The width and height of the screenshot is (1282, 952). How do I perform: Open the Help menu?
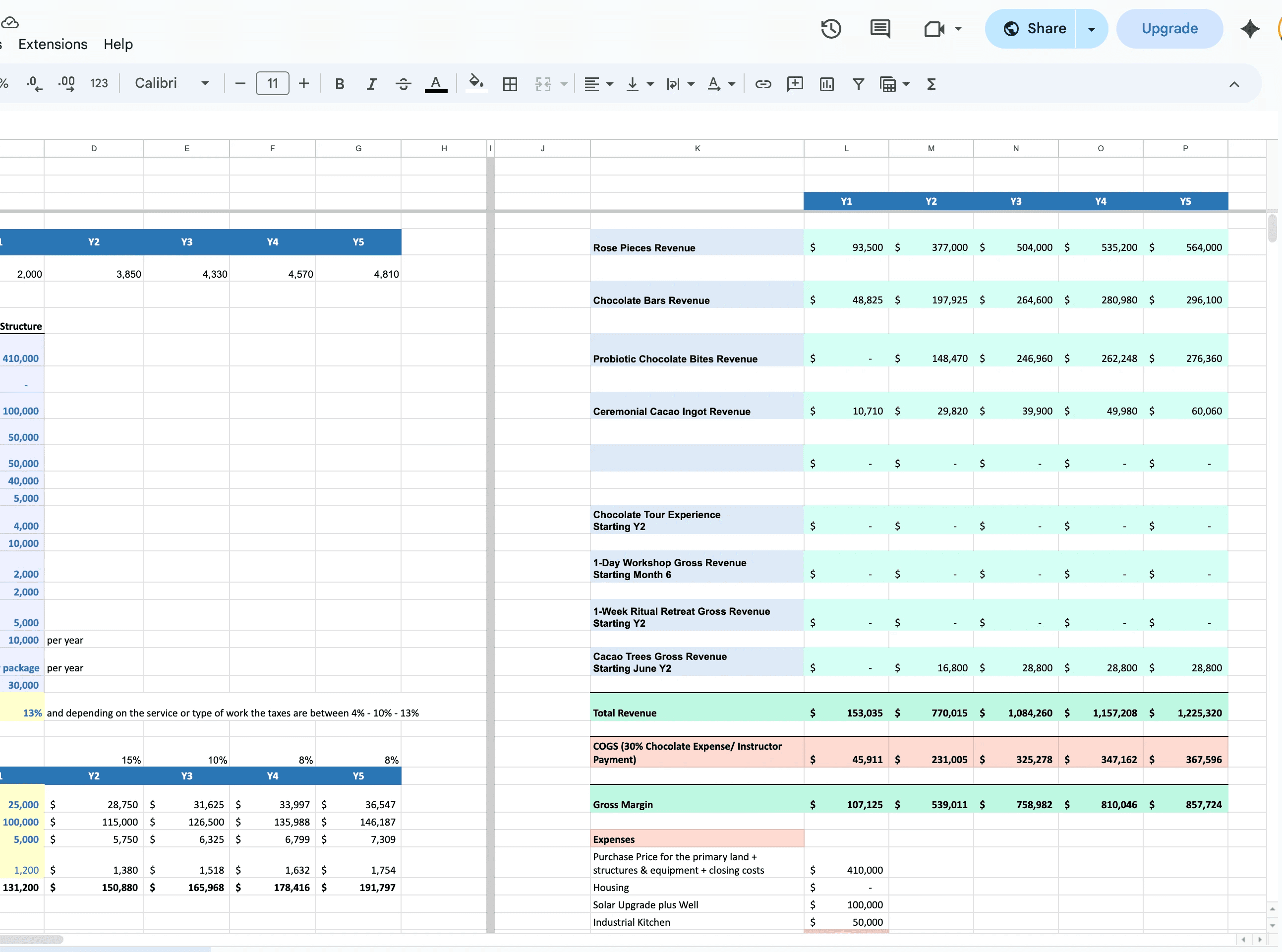click(x=118, y=44)
